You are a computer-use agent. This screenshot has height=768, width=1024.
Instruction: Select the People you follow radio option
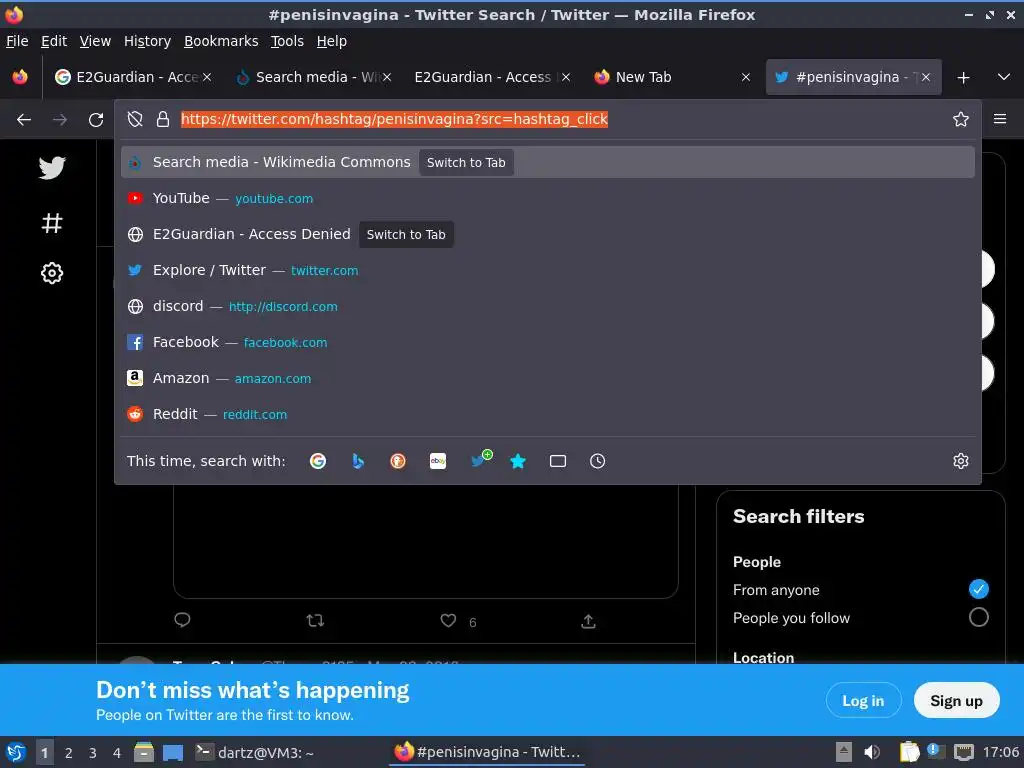(978, 617)
